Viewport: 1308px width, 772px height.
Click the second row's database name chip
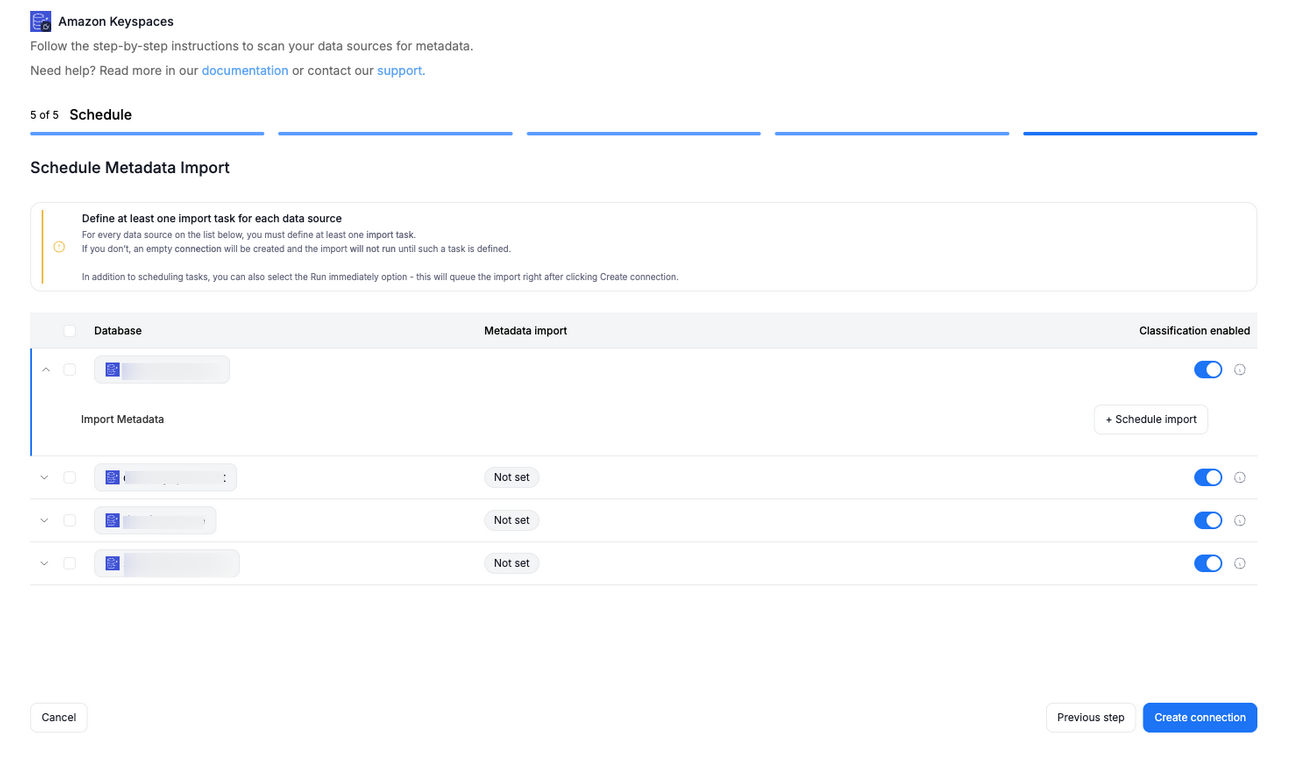(165, 478)
